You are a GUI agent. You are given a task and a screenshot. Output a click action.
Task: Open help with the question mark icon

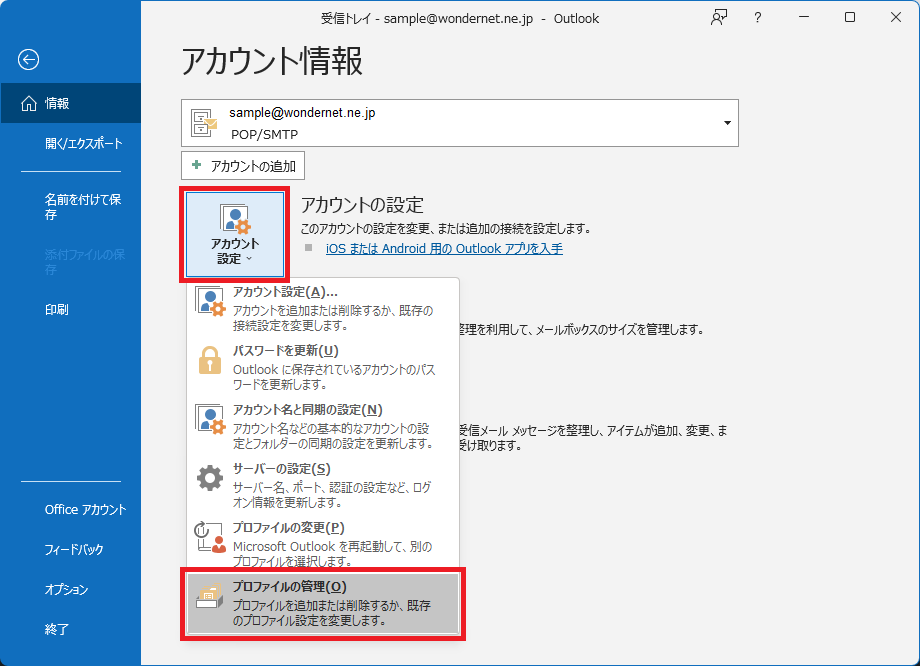point(757,18)
